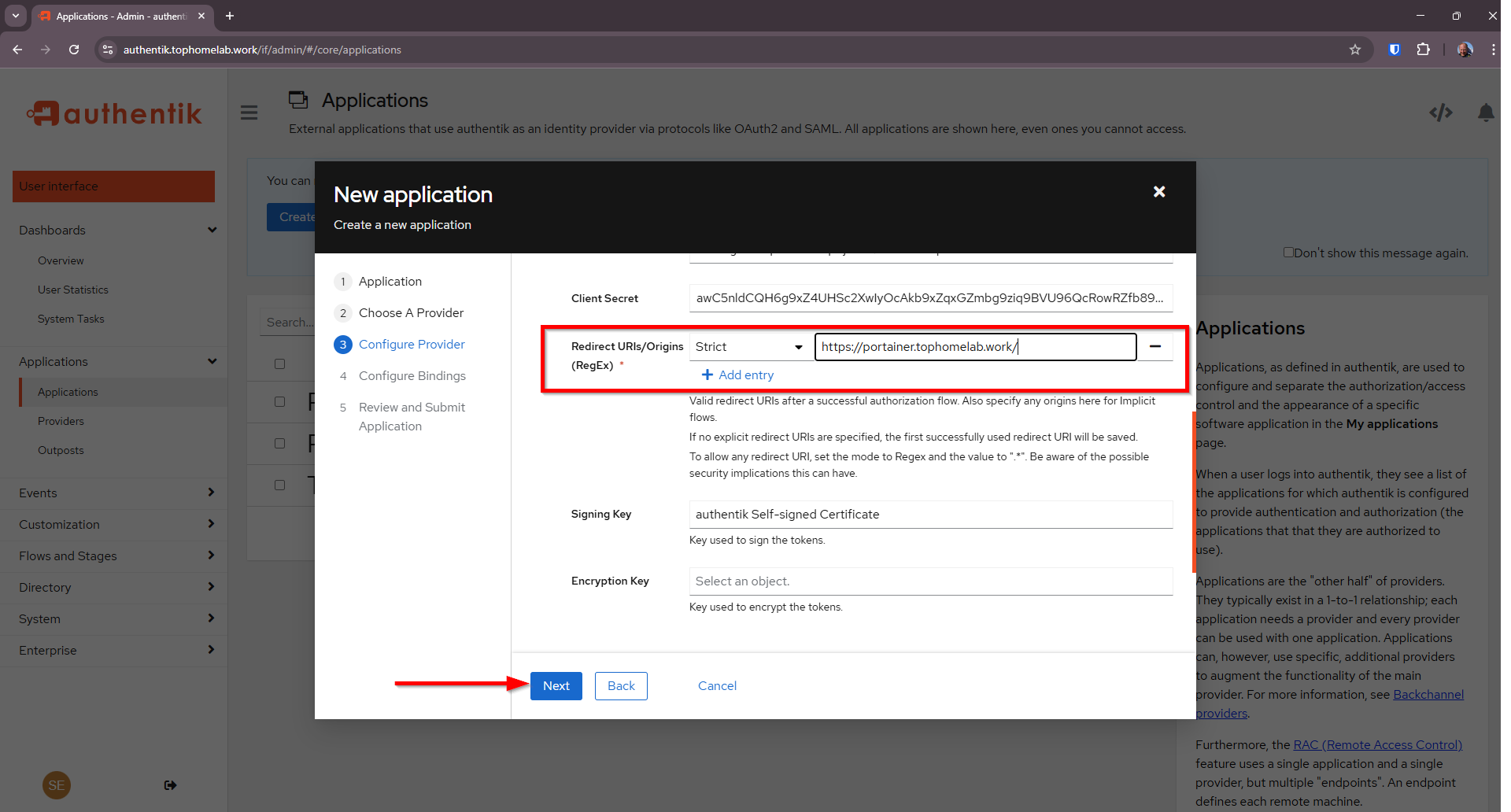Click inside the redirect URI text field

(x=974, y=347)
